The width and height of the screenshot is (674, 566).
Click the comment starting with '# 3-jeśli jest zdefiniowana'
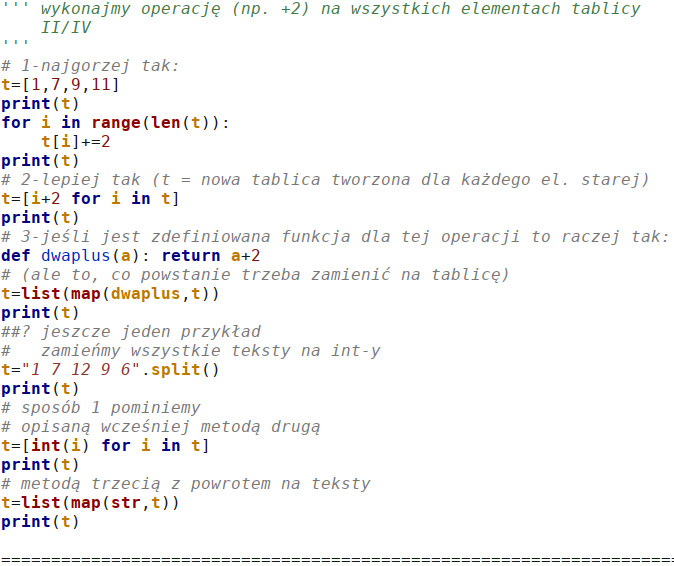pos(335,236)
